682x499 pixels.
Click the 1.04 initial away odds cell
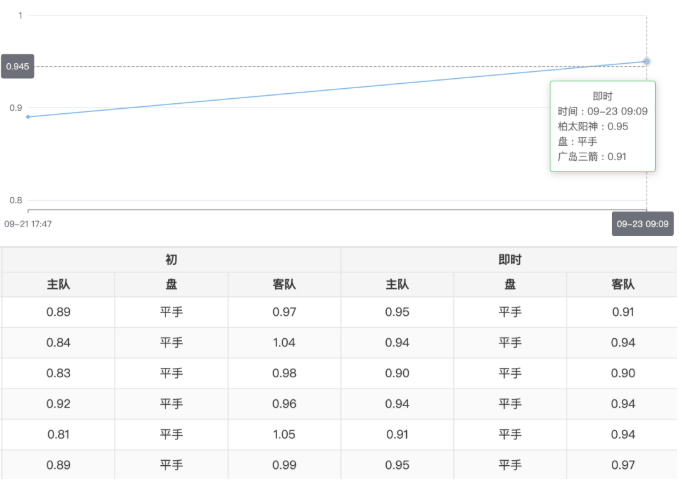(x=284, y=343)
